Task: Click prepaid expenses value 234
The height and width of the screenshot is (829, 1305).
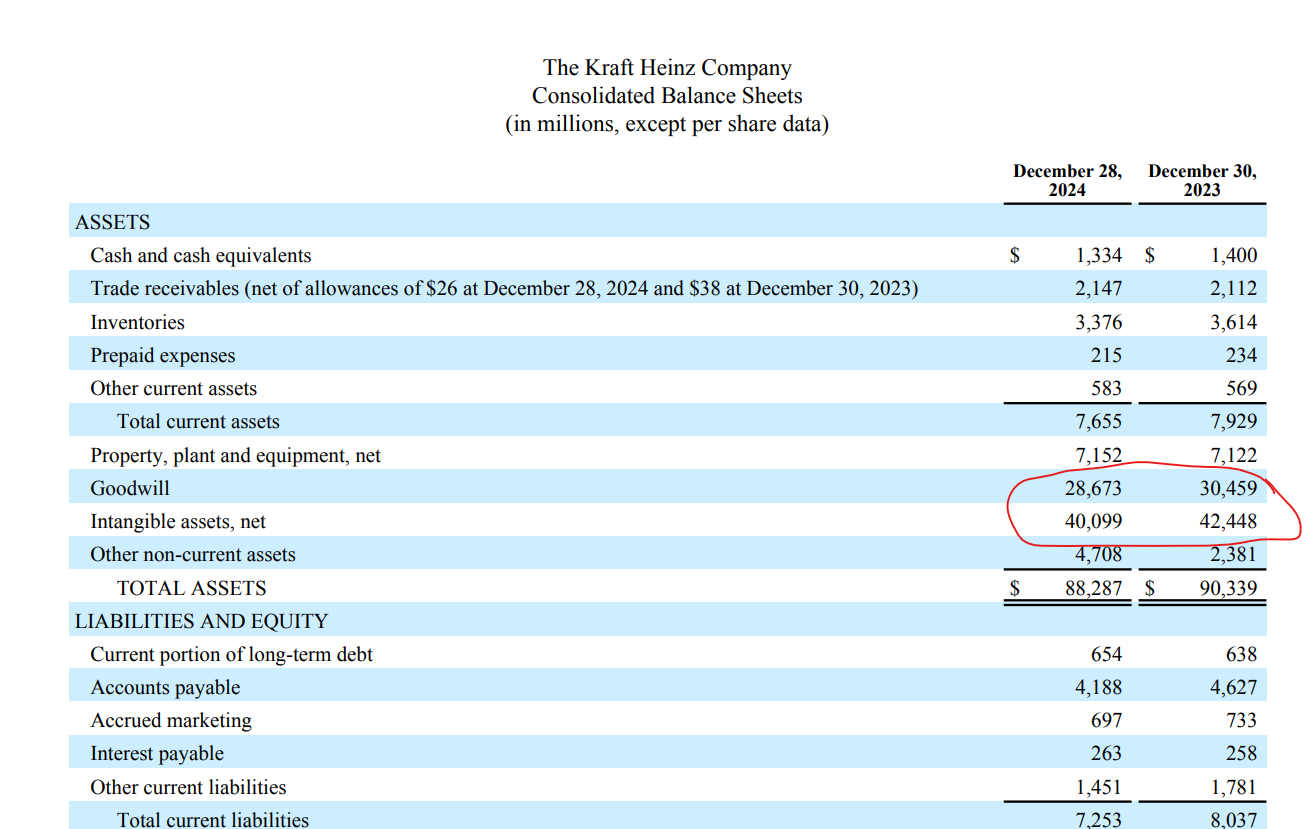Action: (x=1241, y=355)
